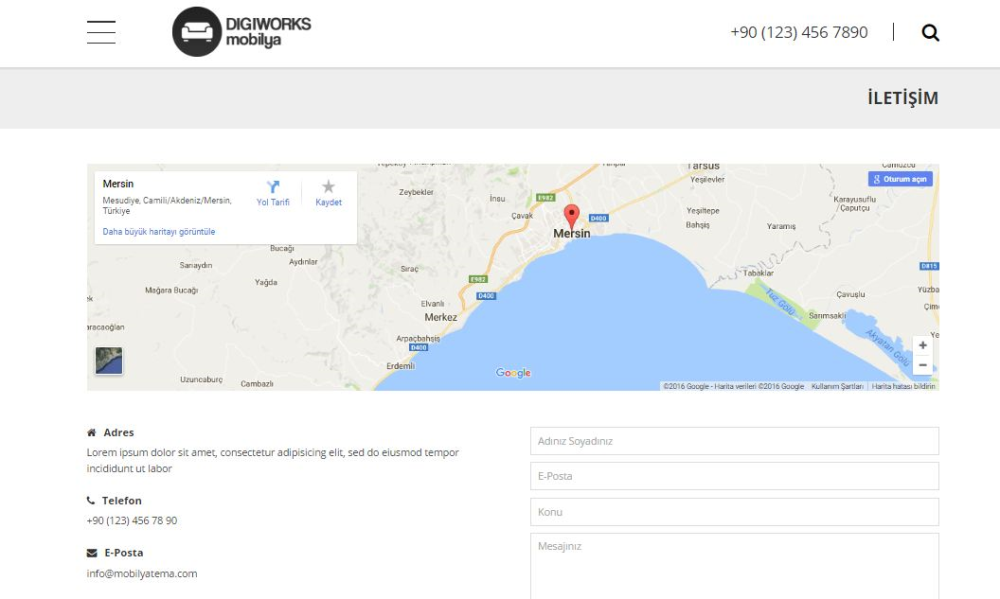Click the Mesudiye address text in map card
This screenshot has width=1000, height=599.
(x=167, y=205)
